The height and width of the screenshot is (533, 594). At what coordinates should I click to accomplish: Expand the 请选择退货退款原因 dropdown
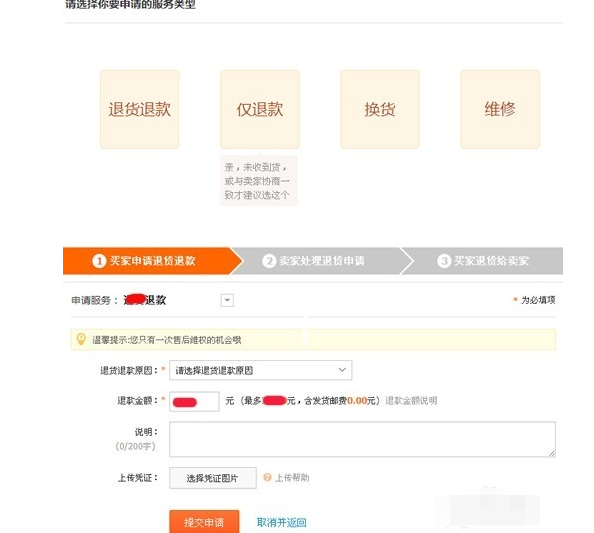[261, 370]
